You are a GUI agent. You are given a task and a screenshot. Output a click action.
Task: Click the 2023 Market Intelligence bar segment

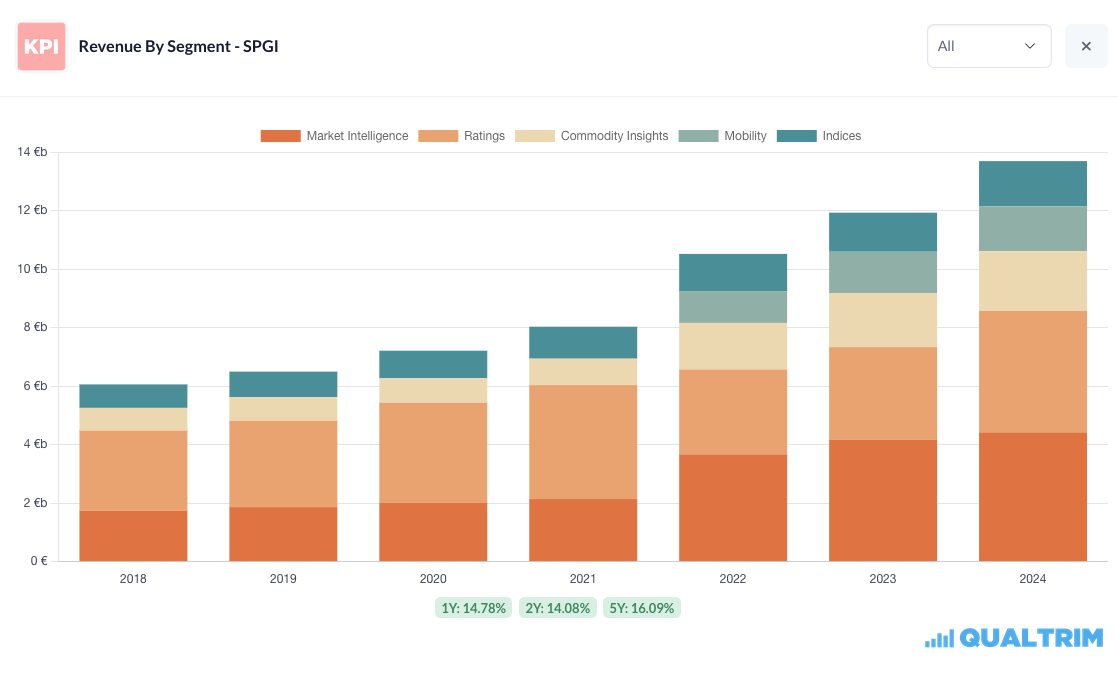pos(883,500)
